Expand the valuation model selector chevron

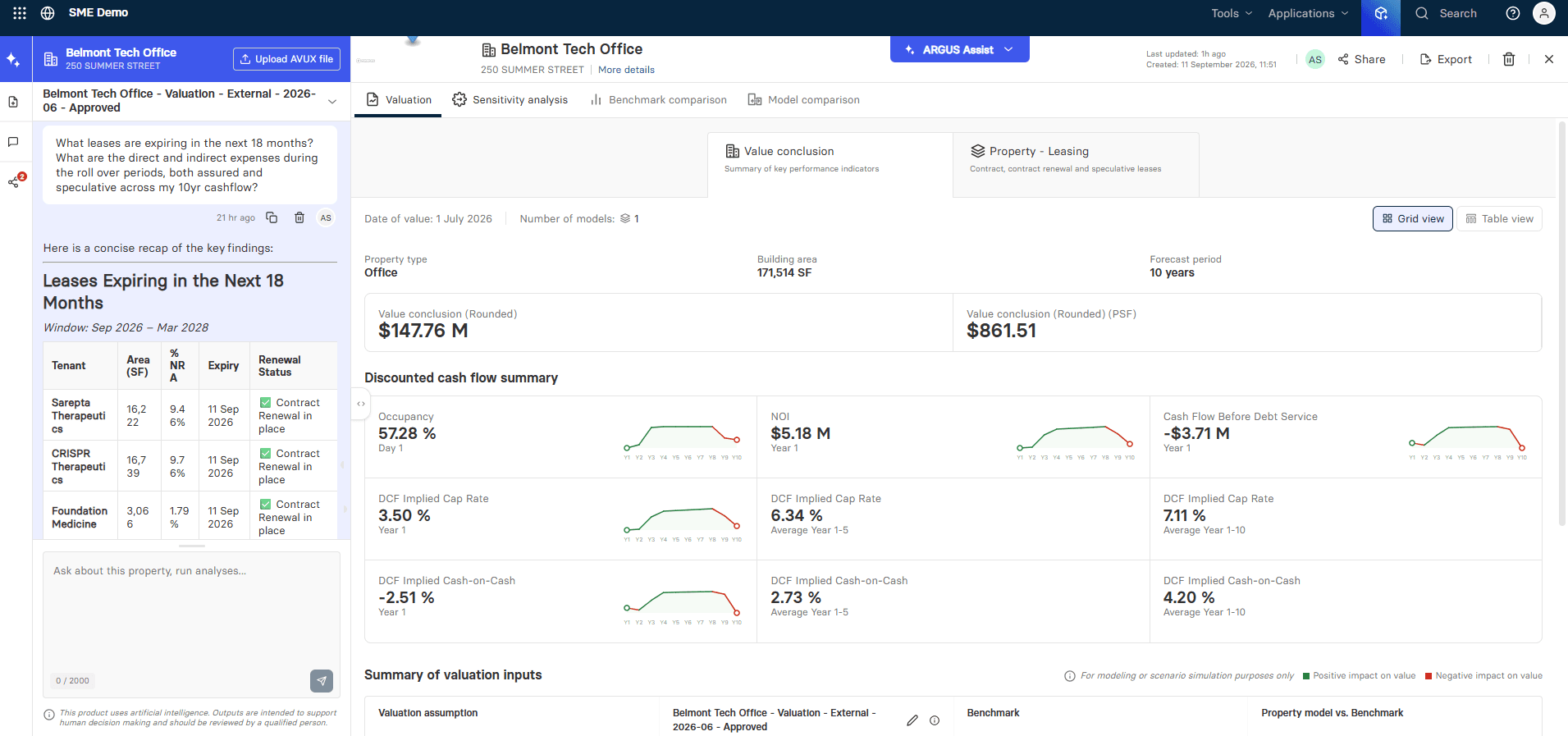332,101
